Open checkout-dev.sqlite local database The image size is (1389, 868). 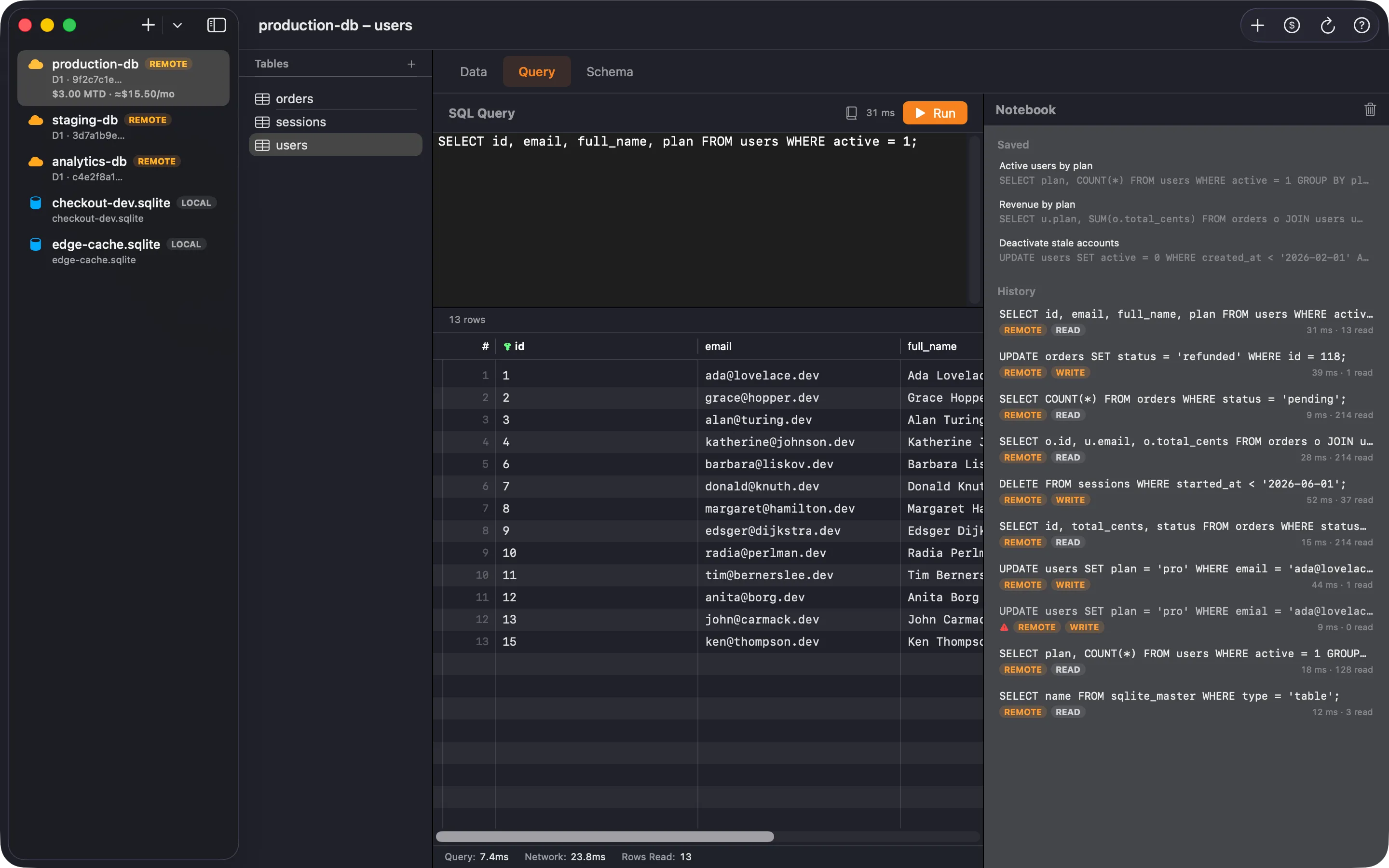pyautogui.click(x=123, y=210)
